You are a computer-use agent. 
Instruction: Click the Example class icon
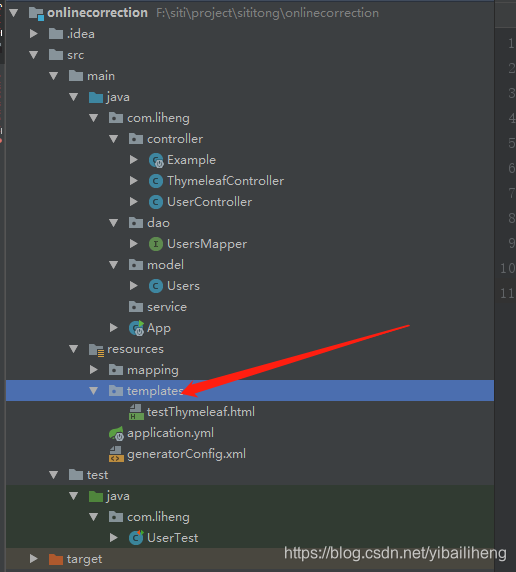[156, 161]
